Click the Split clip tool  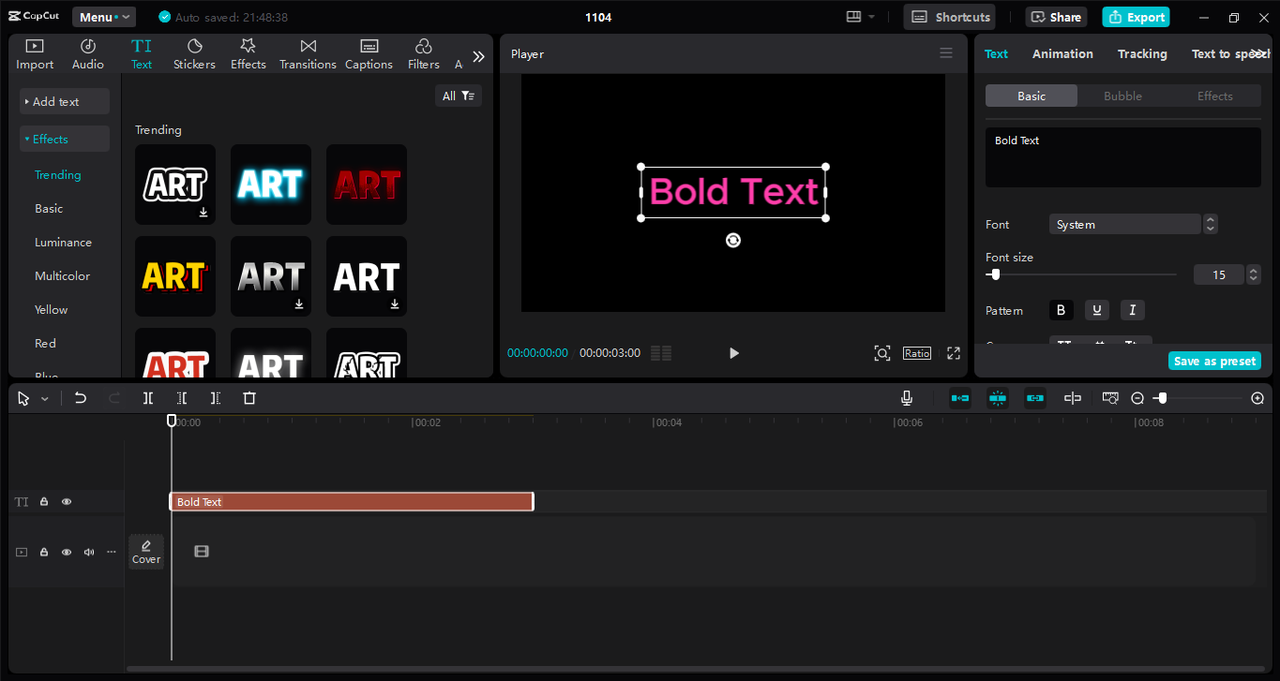tap(148, 398)
